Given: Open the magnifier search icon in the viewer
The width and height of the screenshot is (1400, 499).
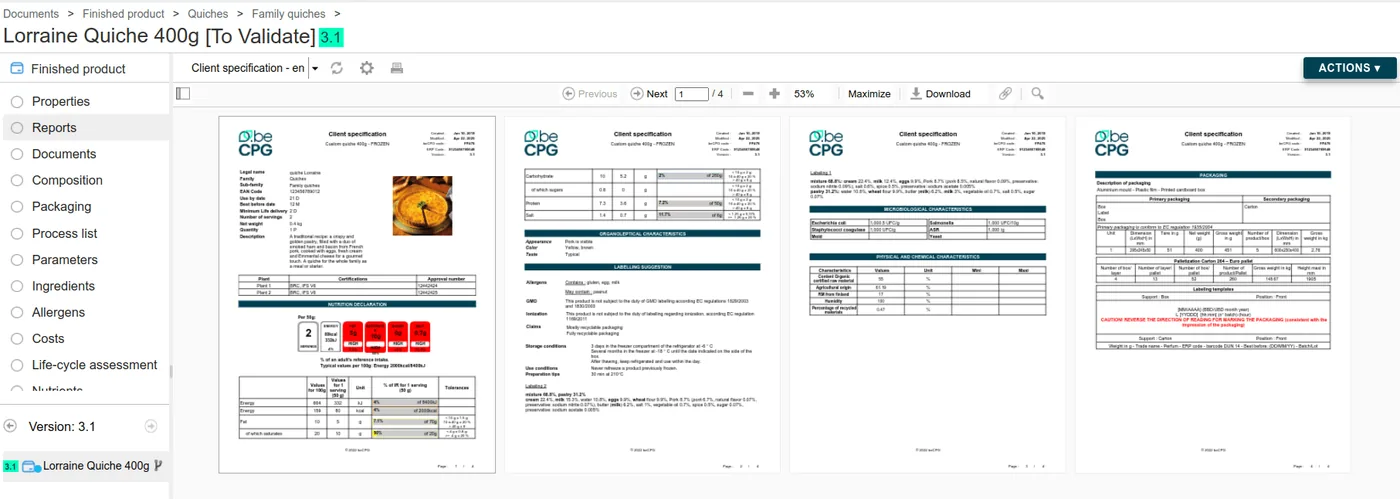Looking at the screenshot, I should point(1038,93).
